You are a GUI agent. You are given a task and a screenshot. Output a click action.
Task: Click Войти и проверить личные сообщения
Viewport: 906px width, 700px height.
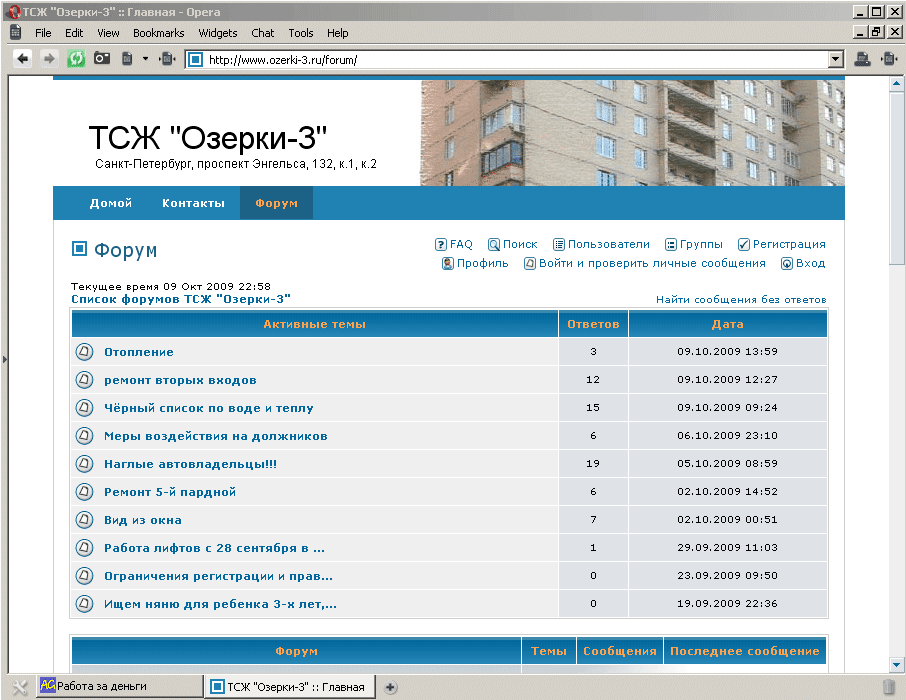(x=645, y=264)
